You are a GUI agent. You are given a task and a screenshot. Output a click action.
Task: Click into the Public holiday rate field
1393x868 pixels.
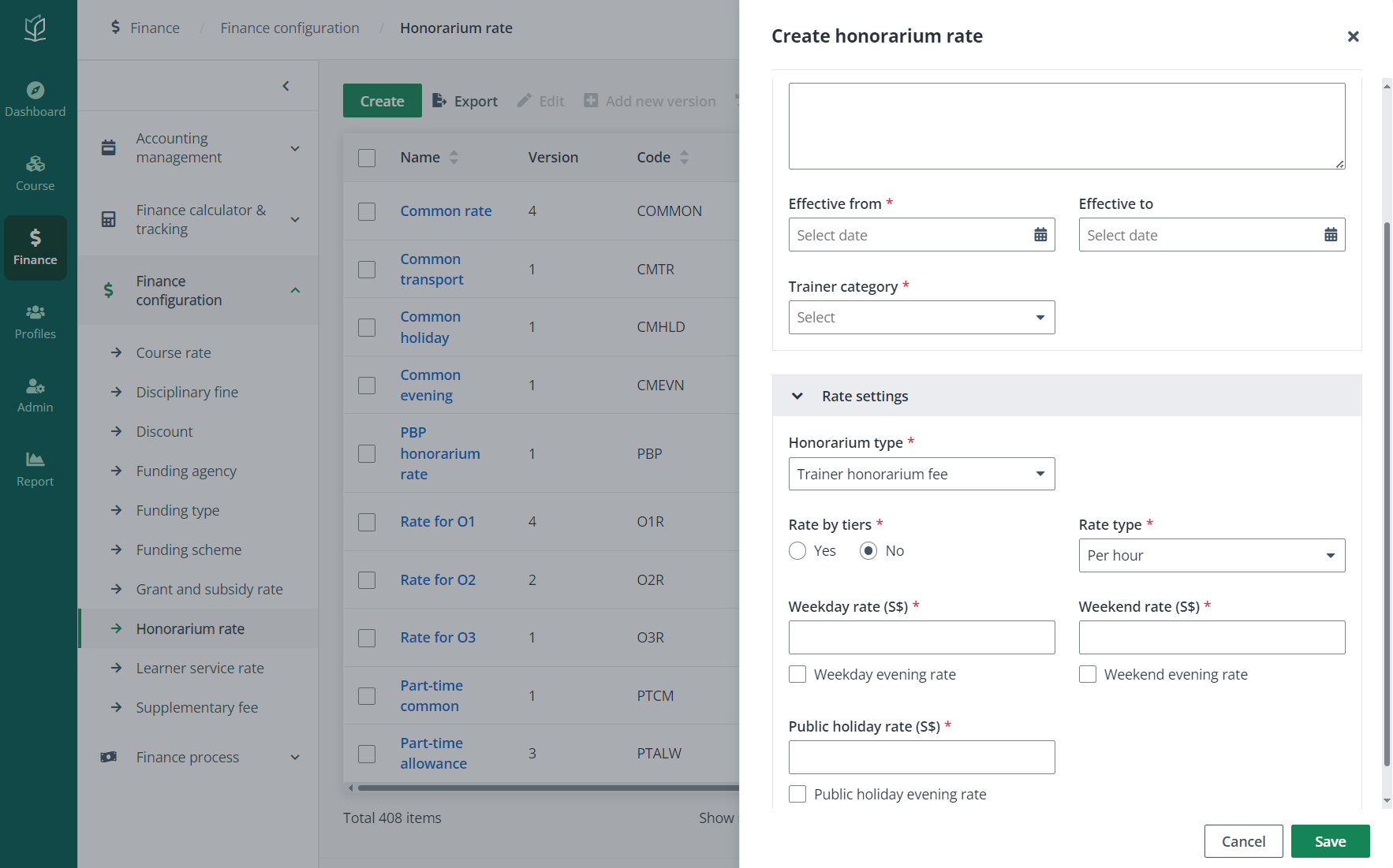click(x=921, y=757)
